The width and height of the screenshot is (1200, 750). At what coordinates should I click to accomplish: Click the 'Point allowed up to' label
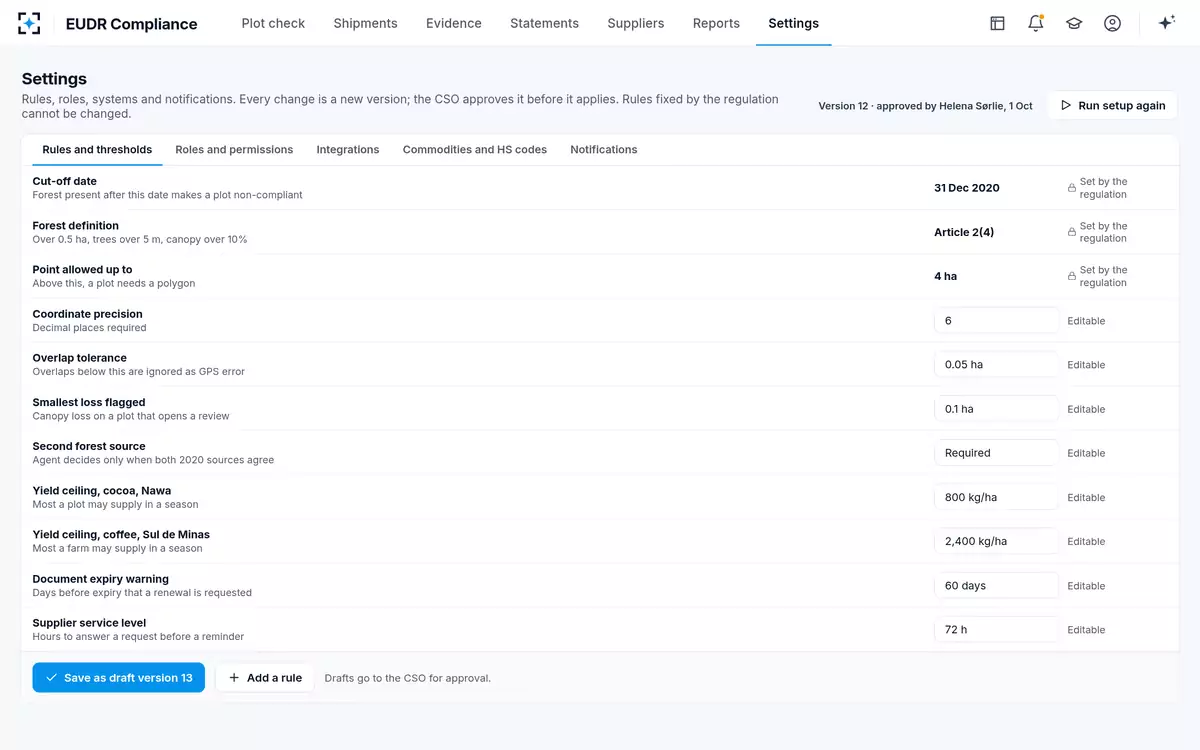tap(82, 269)
